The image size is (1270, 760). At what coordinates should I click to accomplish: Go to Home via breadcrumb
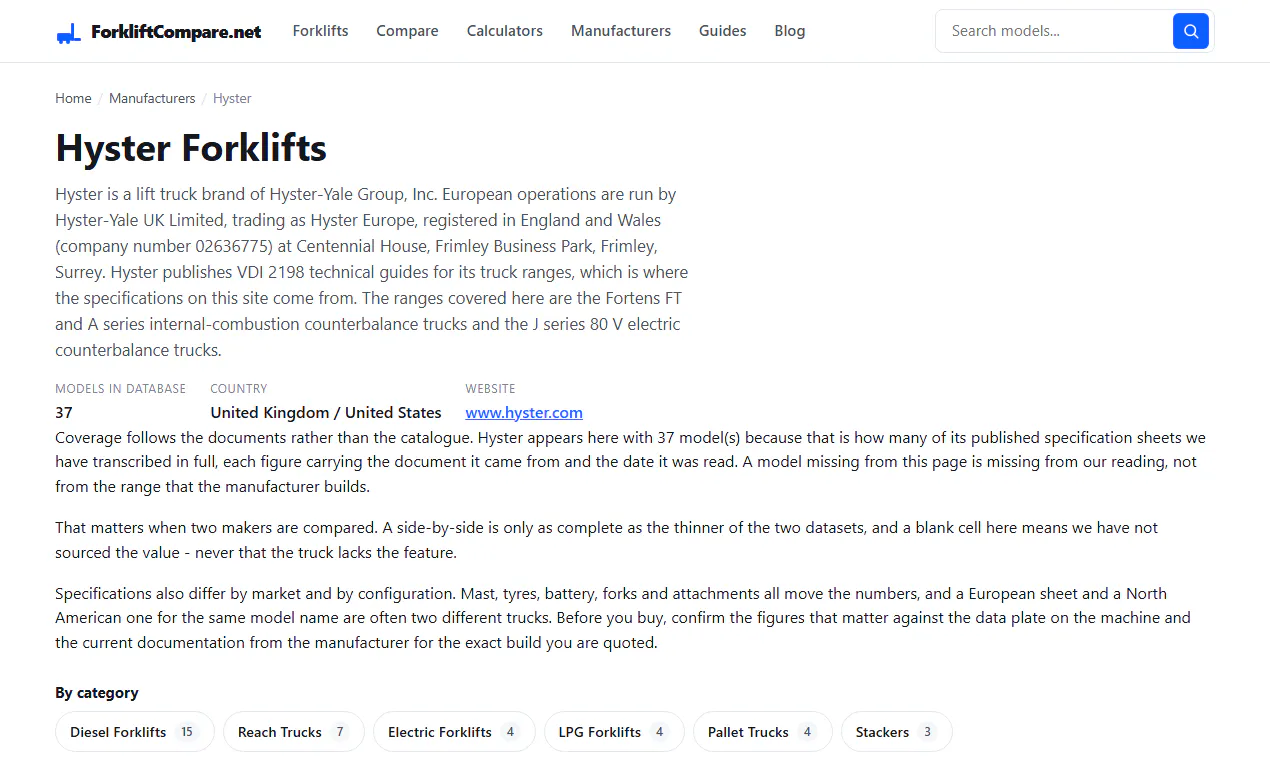click(73, 98)
